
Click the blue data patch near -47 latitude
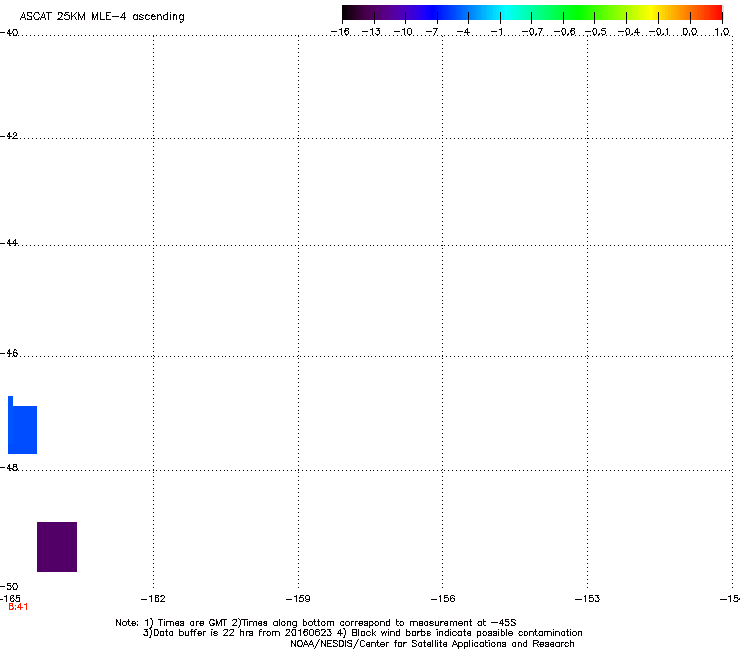pyautogui.click(x=22, y=426)
